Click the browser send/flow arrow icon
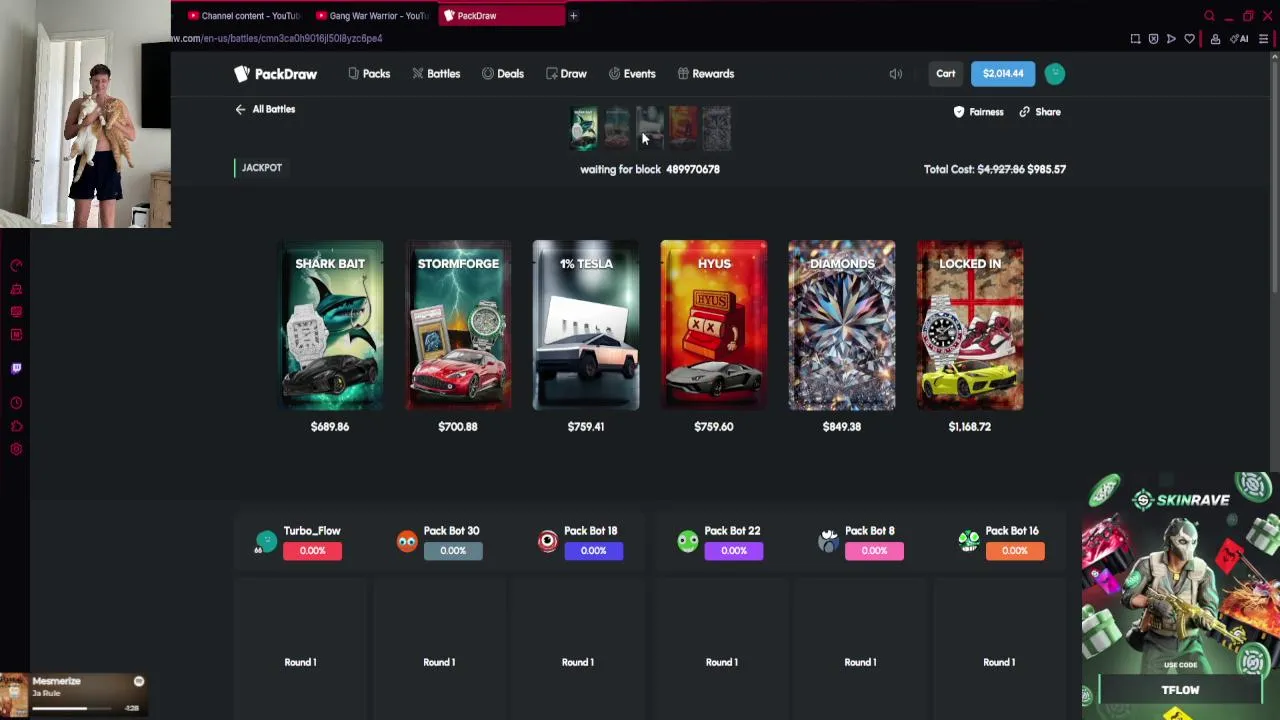1280x720 pixels. coord(1171,39)
